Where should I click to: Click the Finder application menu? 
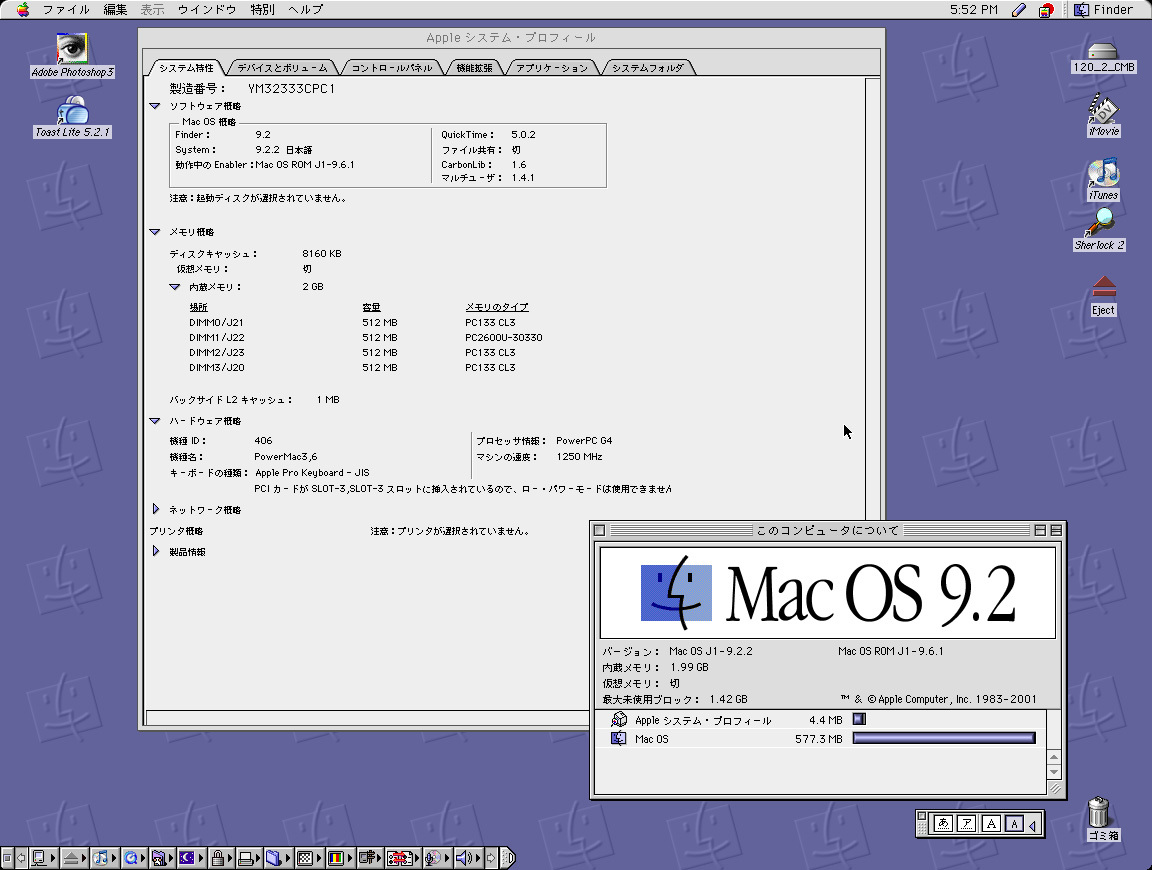click(x=1105, y=10)
